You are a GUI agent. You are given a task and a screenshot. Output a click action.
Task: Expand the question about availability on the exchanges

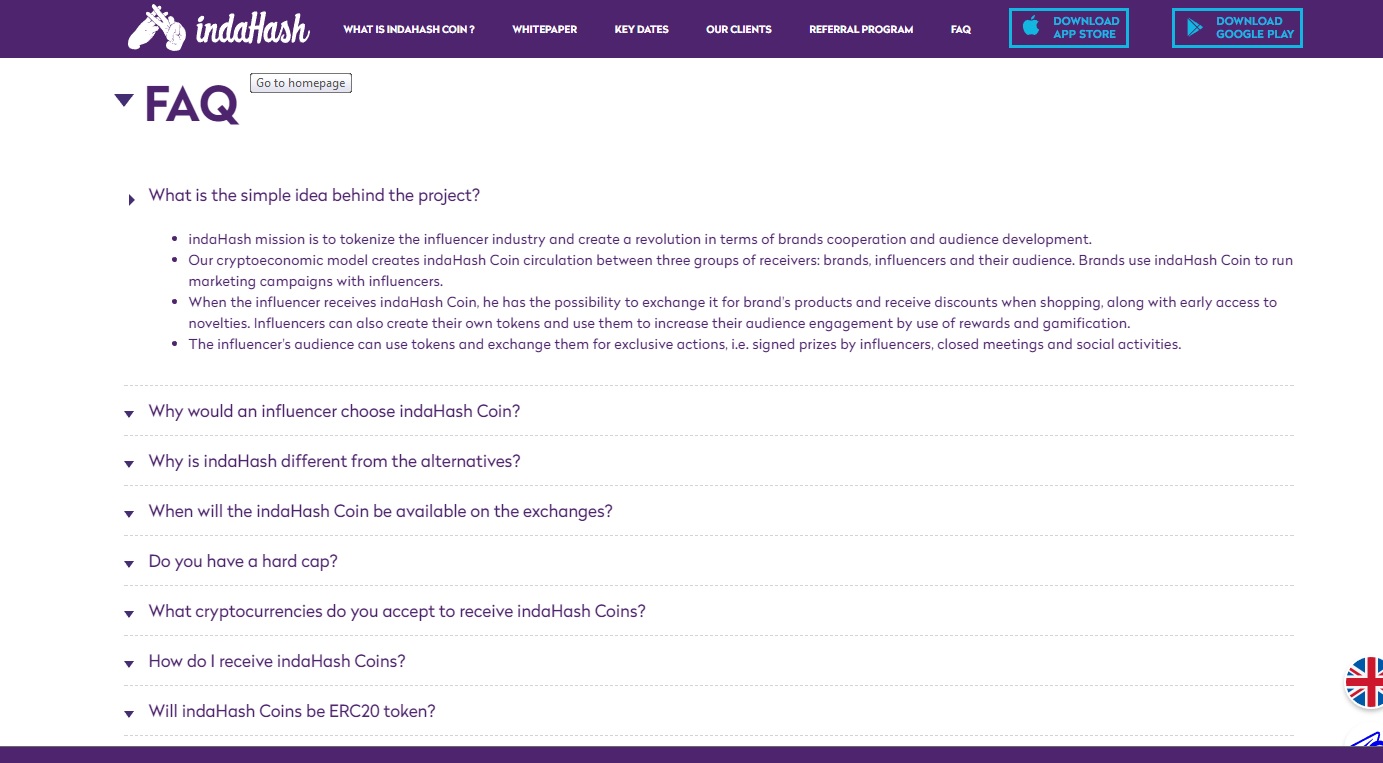(x=380, y=511)
